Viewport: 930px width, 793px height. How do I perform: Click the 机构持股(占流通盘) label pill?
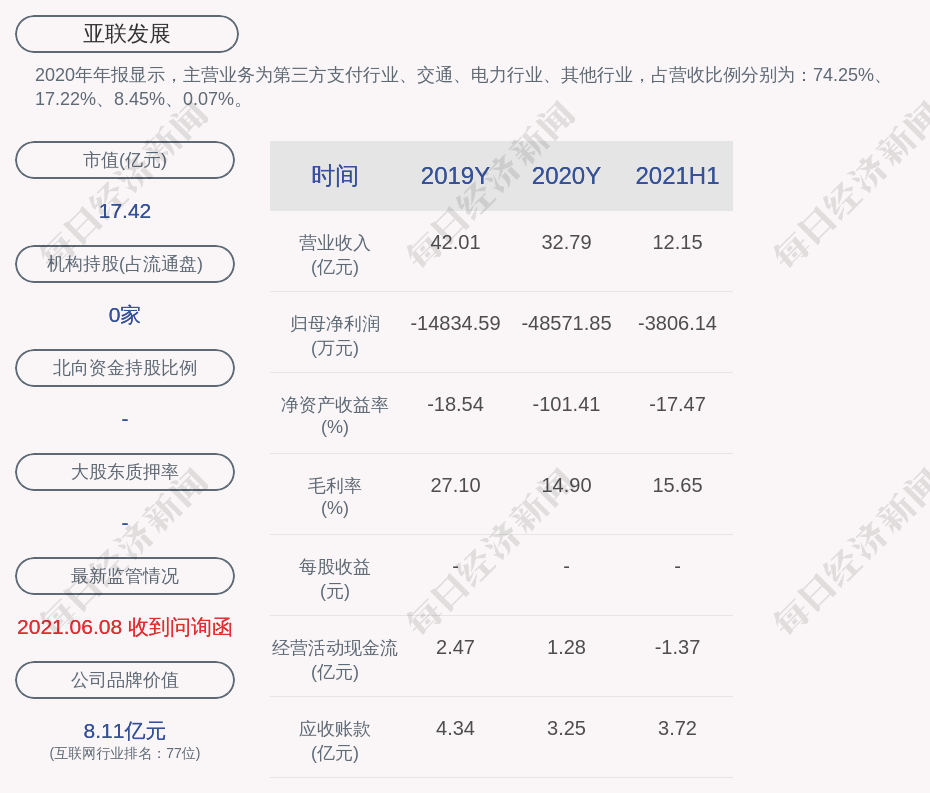(x=125, y=264)
